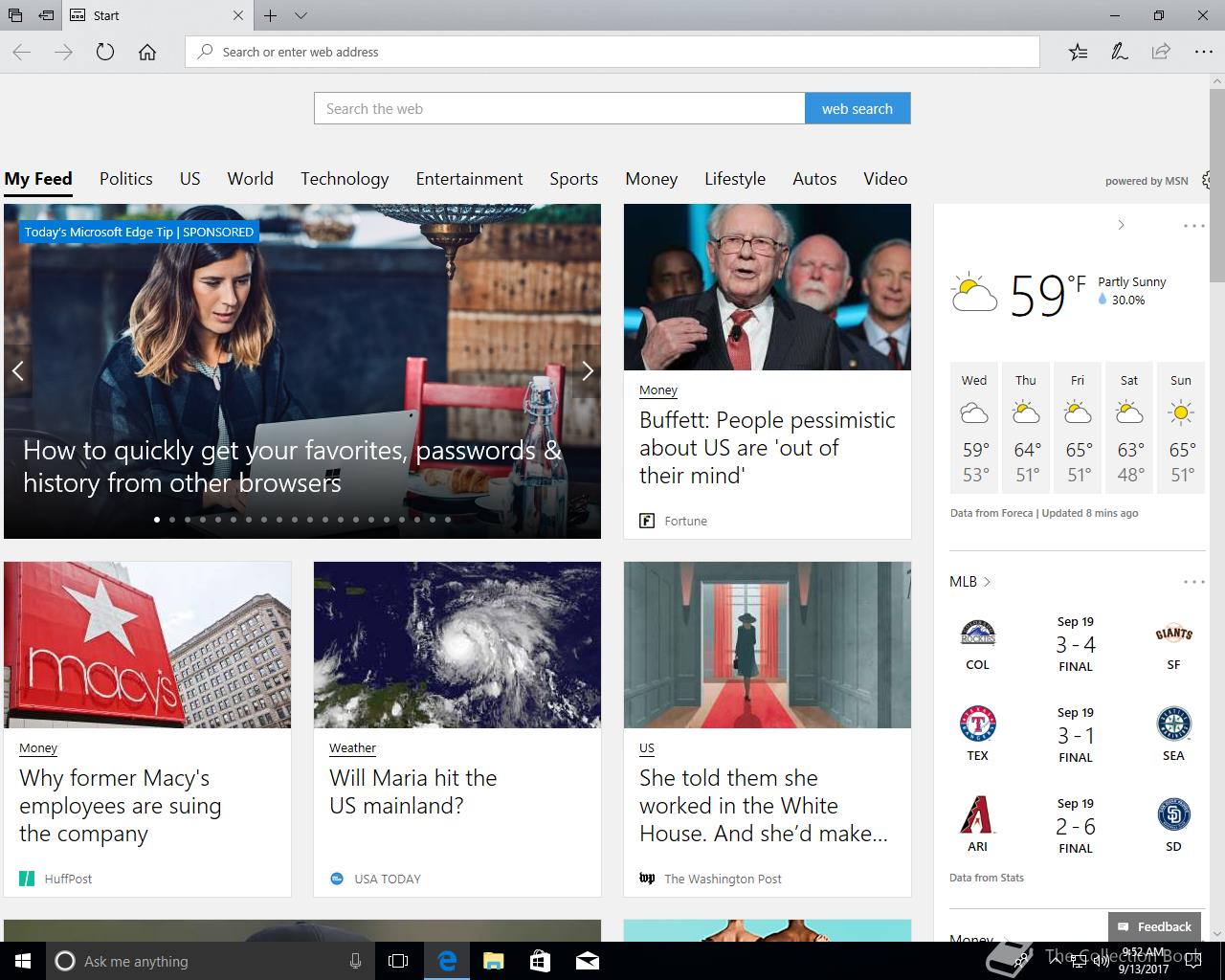Open the World tab
Viewport: 1225px width, 980px height.
251,179
